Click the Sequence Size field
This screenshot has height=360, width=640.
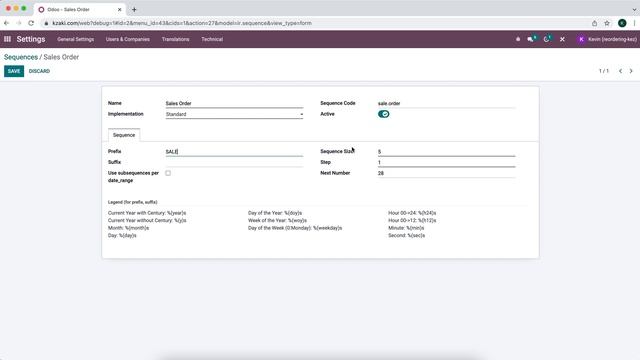click(x=447, y=151)
